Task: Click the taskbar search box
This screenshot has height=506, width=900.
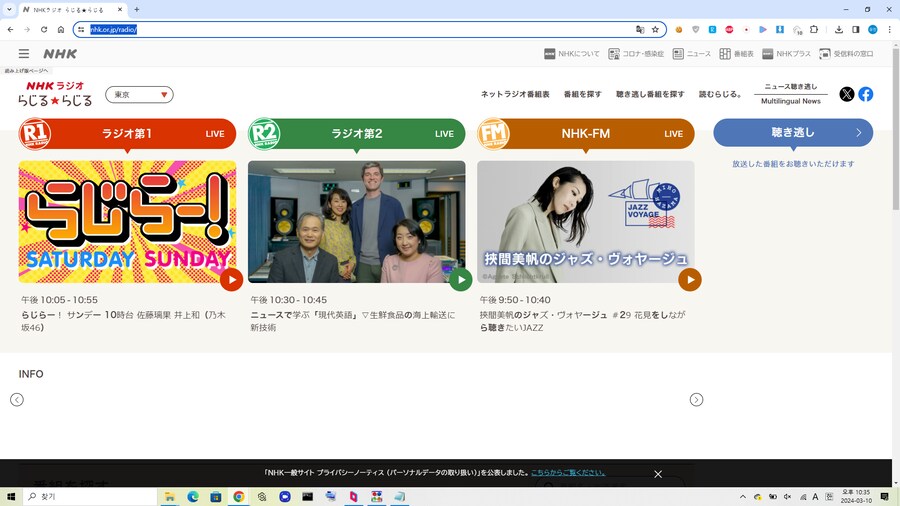Action: [x=90, y=497]
